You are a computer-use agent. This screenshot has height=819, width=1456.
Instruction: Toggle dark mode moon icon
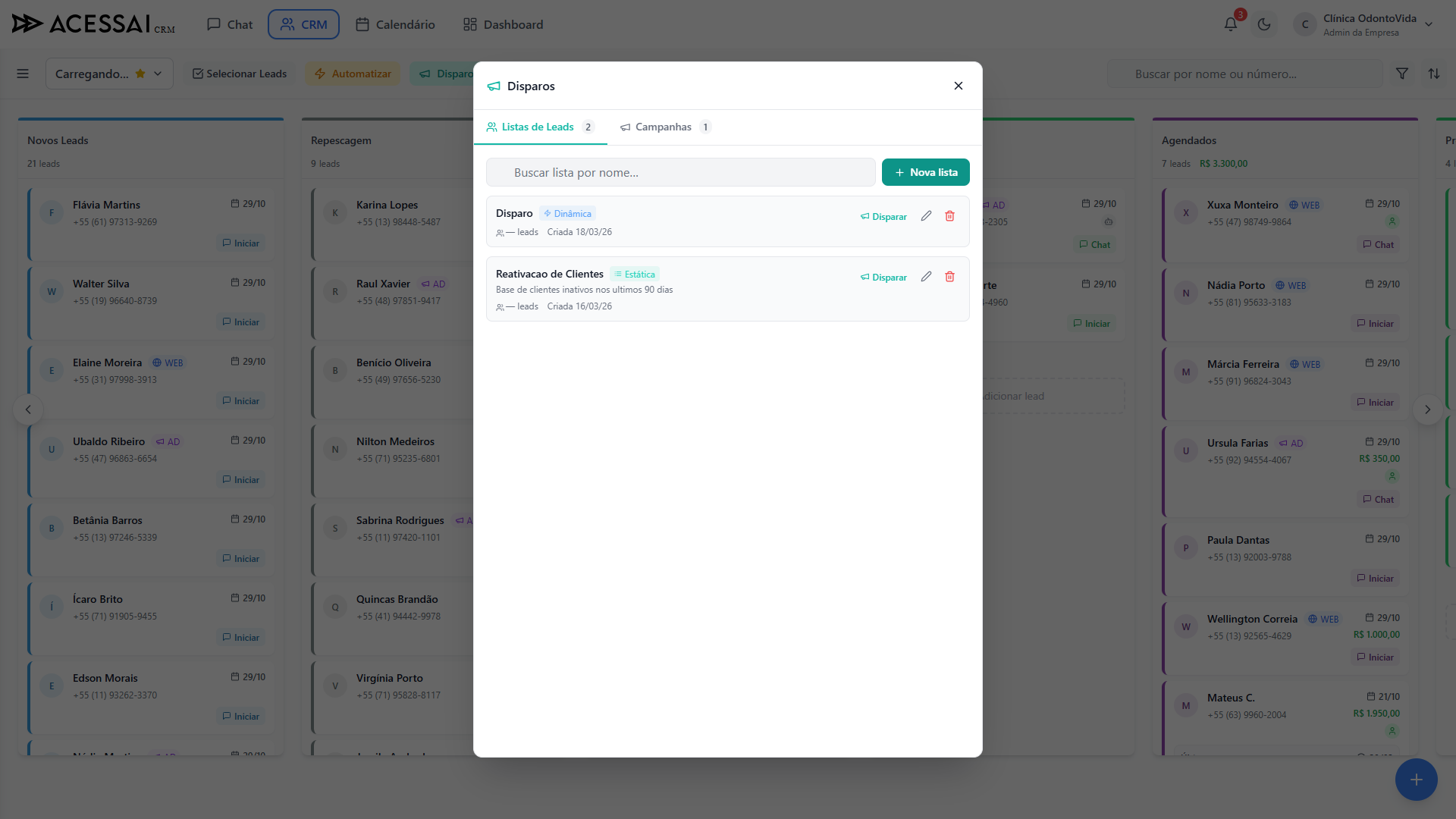pos(1264,24)
